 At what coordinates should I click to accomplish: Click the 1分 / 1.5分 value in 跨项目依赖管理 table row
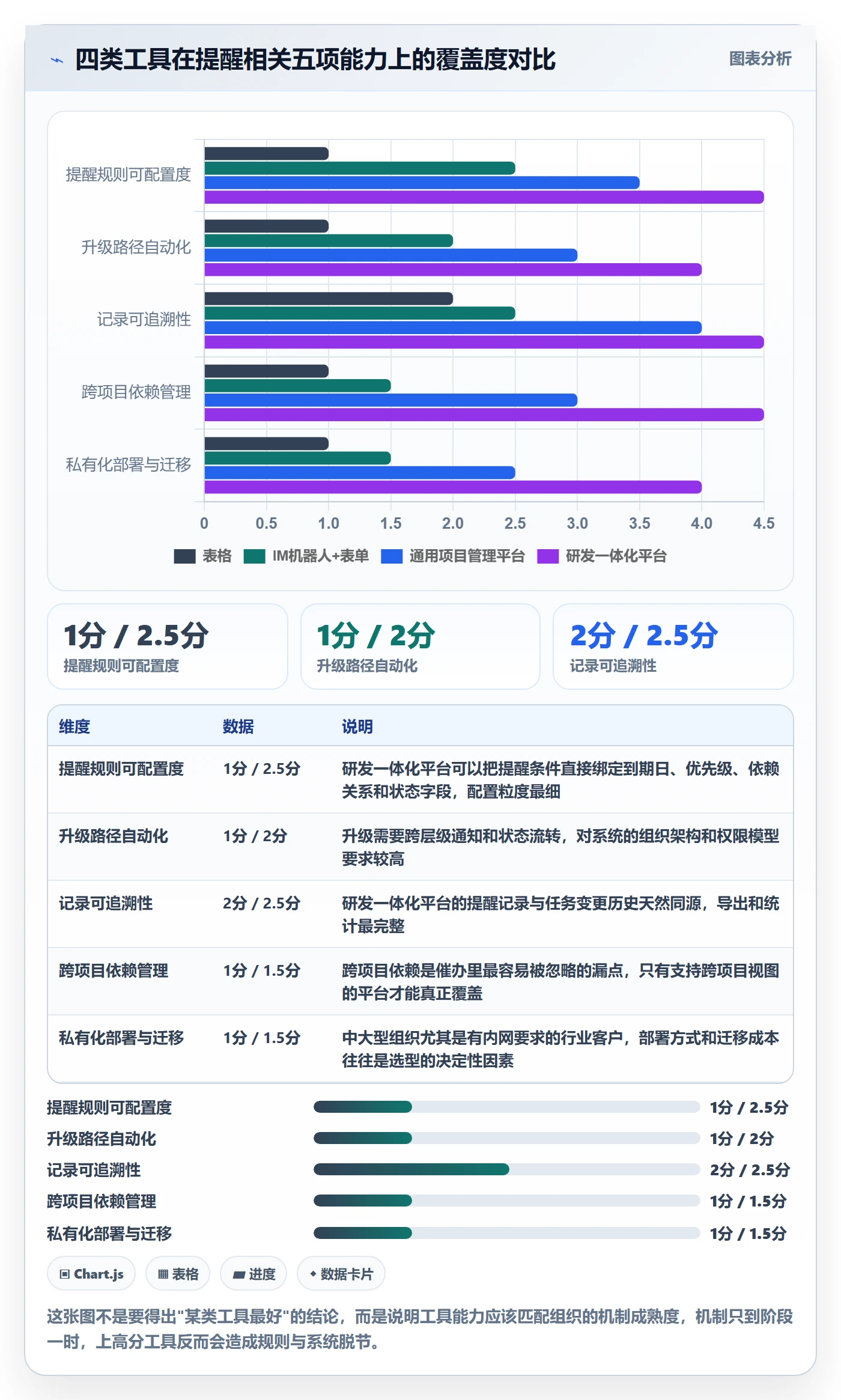coord(261,970)
